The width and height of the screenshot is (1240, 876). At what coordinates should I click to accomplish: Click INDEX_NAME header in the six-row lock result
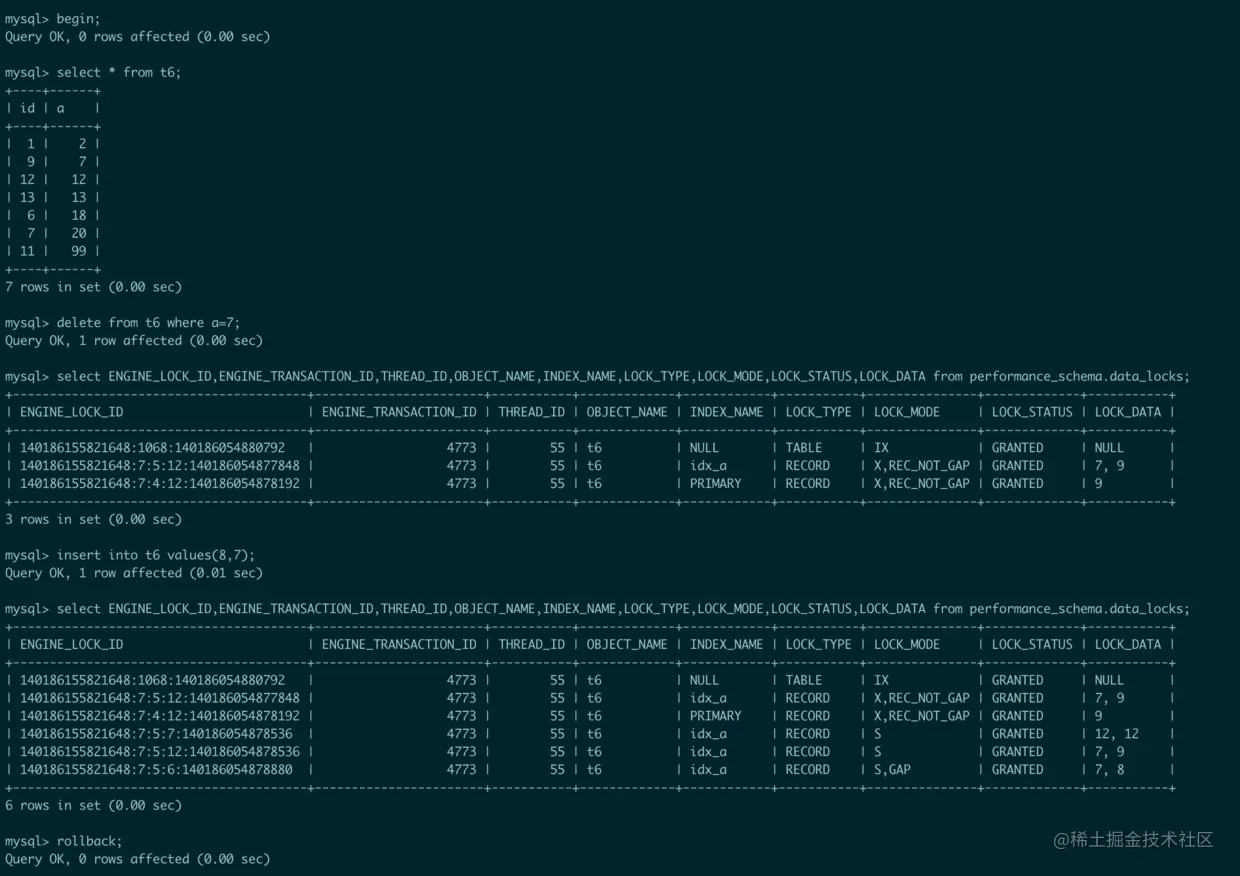726,645
